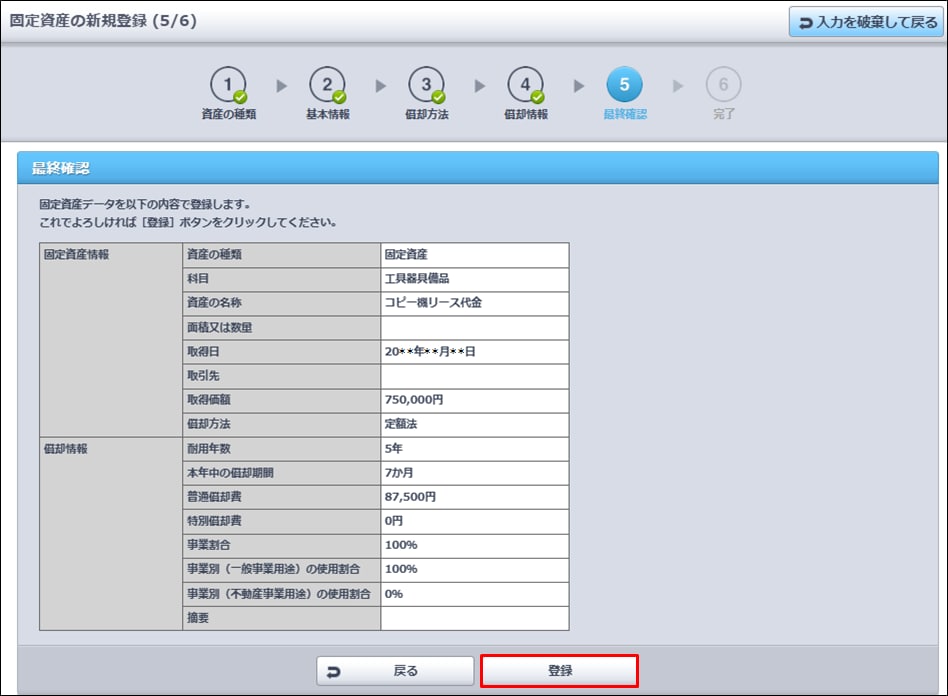Click the 最終確認 step label
948x696 pixels.
pyautogui.click(x=625, y=114)
